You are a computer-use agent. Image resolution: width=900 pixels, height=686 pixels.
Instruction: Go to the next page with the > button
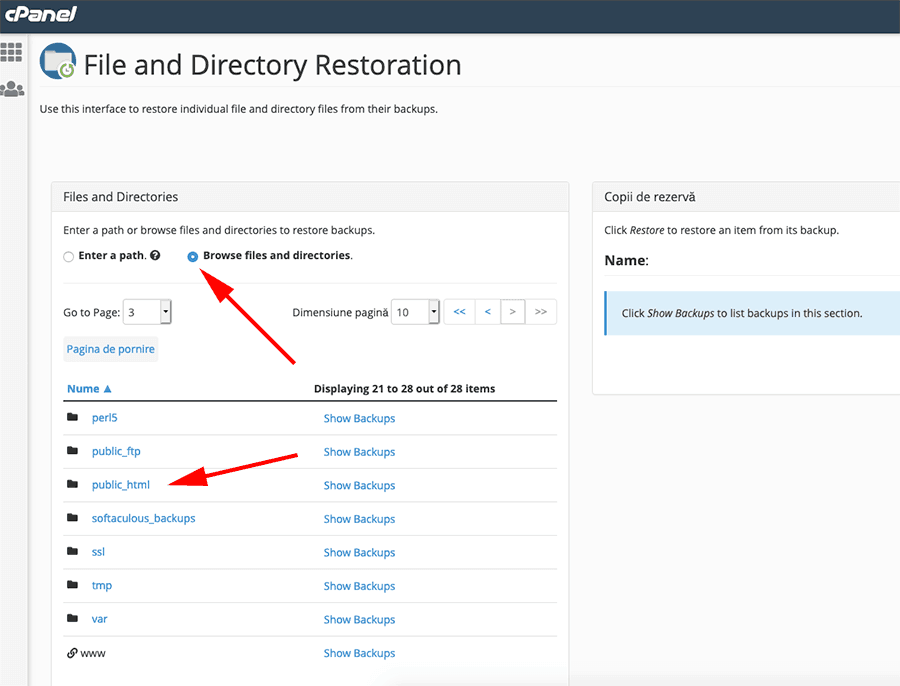[512, 311]
